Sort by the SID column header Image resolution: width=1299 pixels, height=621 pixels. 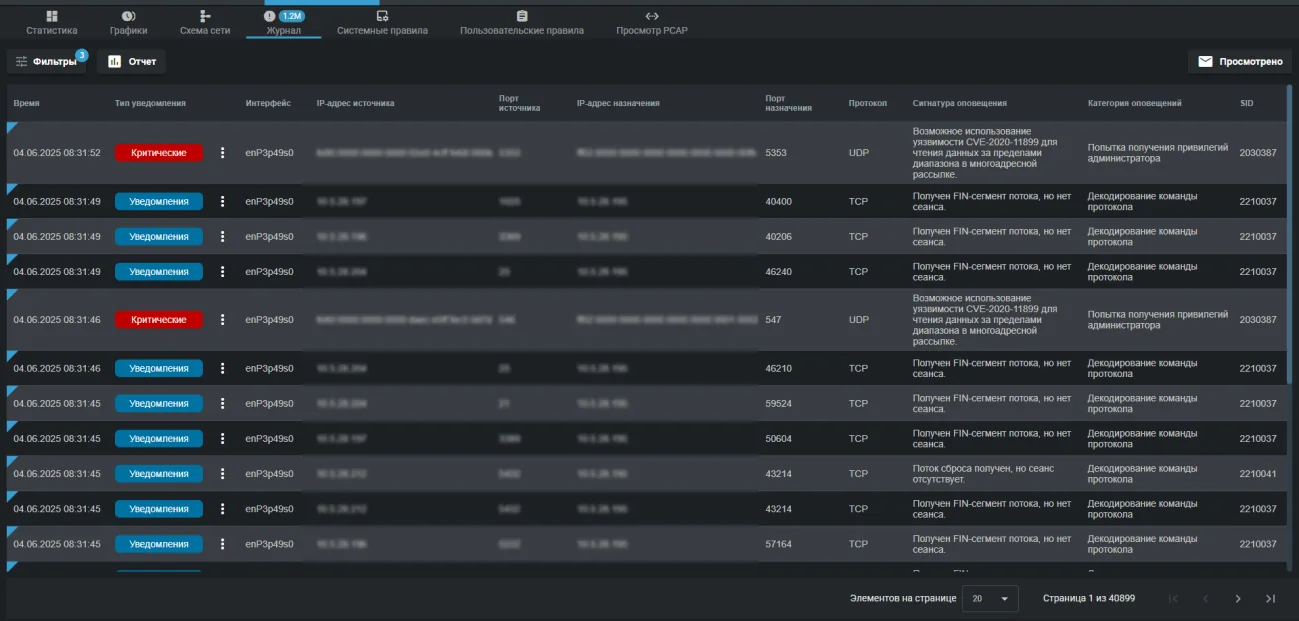pyautogui.click(x=1246, y=103)
